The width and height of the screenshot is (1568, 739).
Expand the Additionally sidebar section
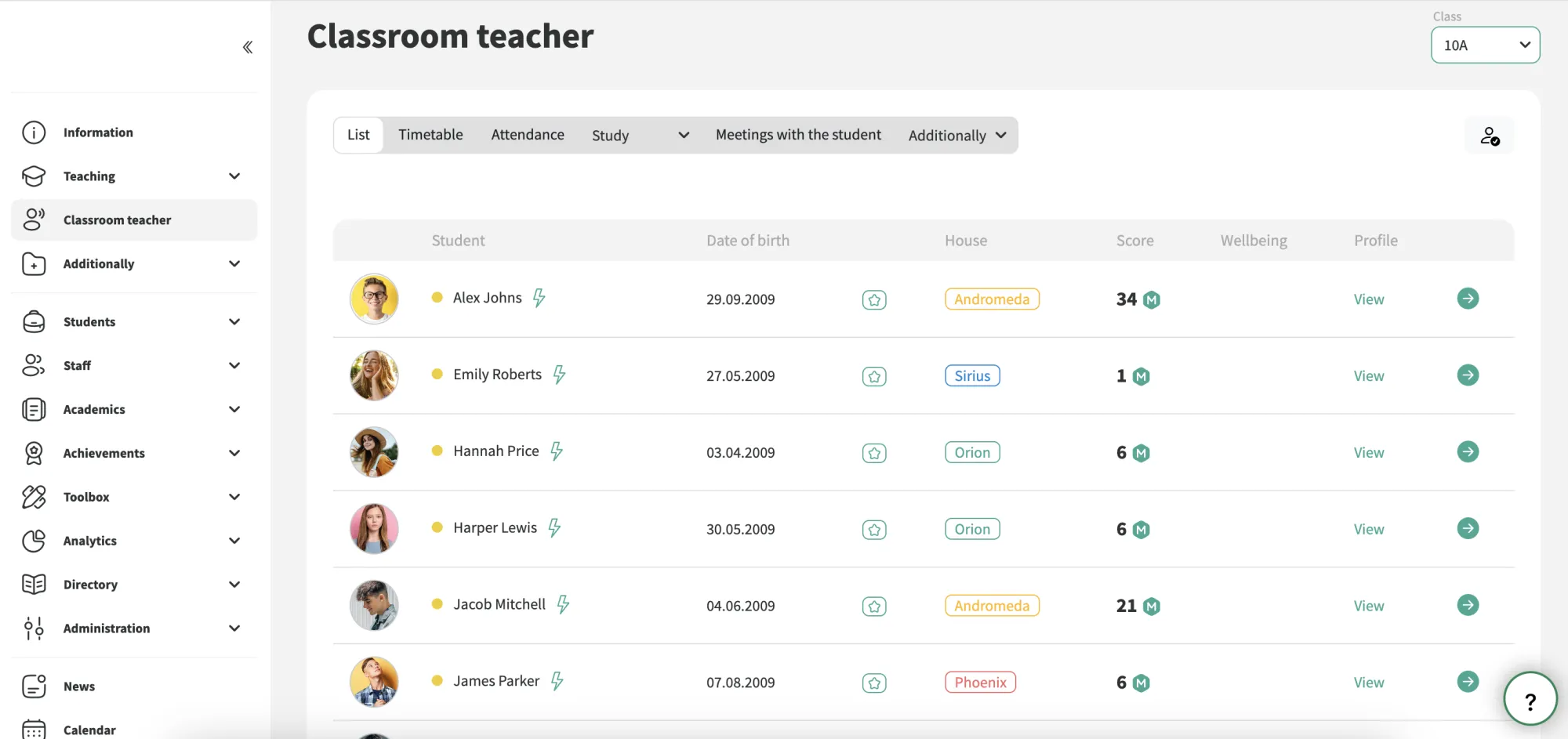(133, 264)
